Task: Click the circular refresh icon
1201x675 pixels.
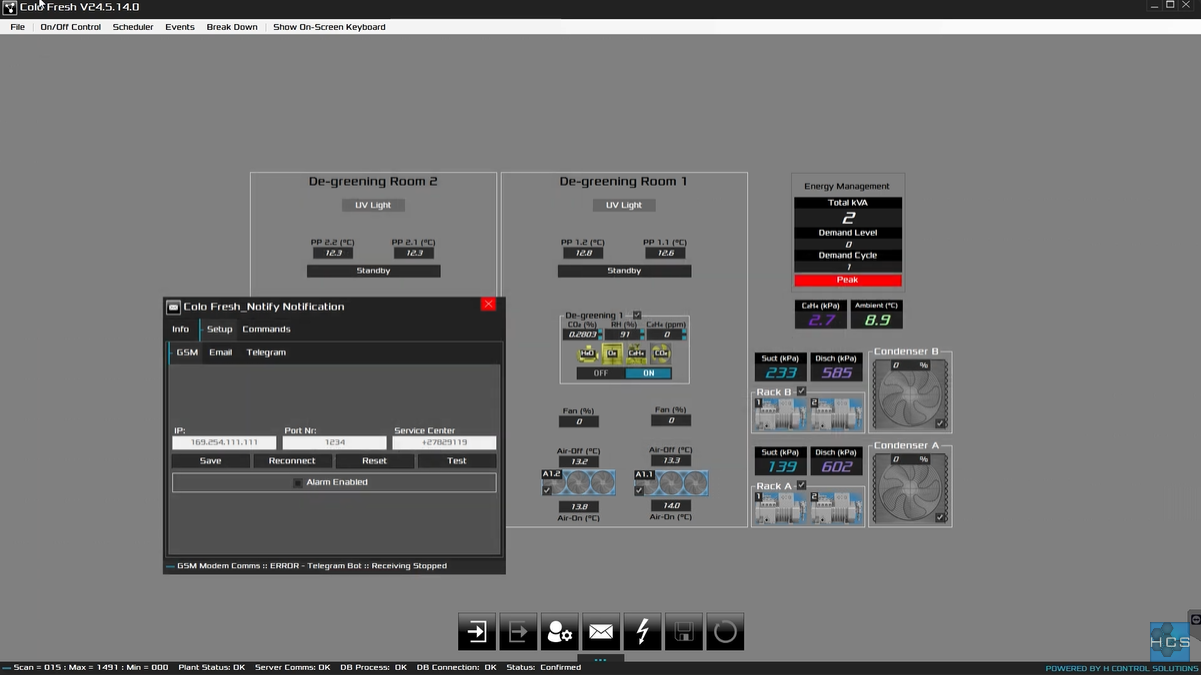Action: 725,632
